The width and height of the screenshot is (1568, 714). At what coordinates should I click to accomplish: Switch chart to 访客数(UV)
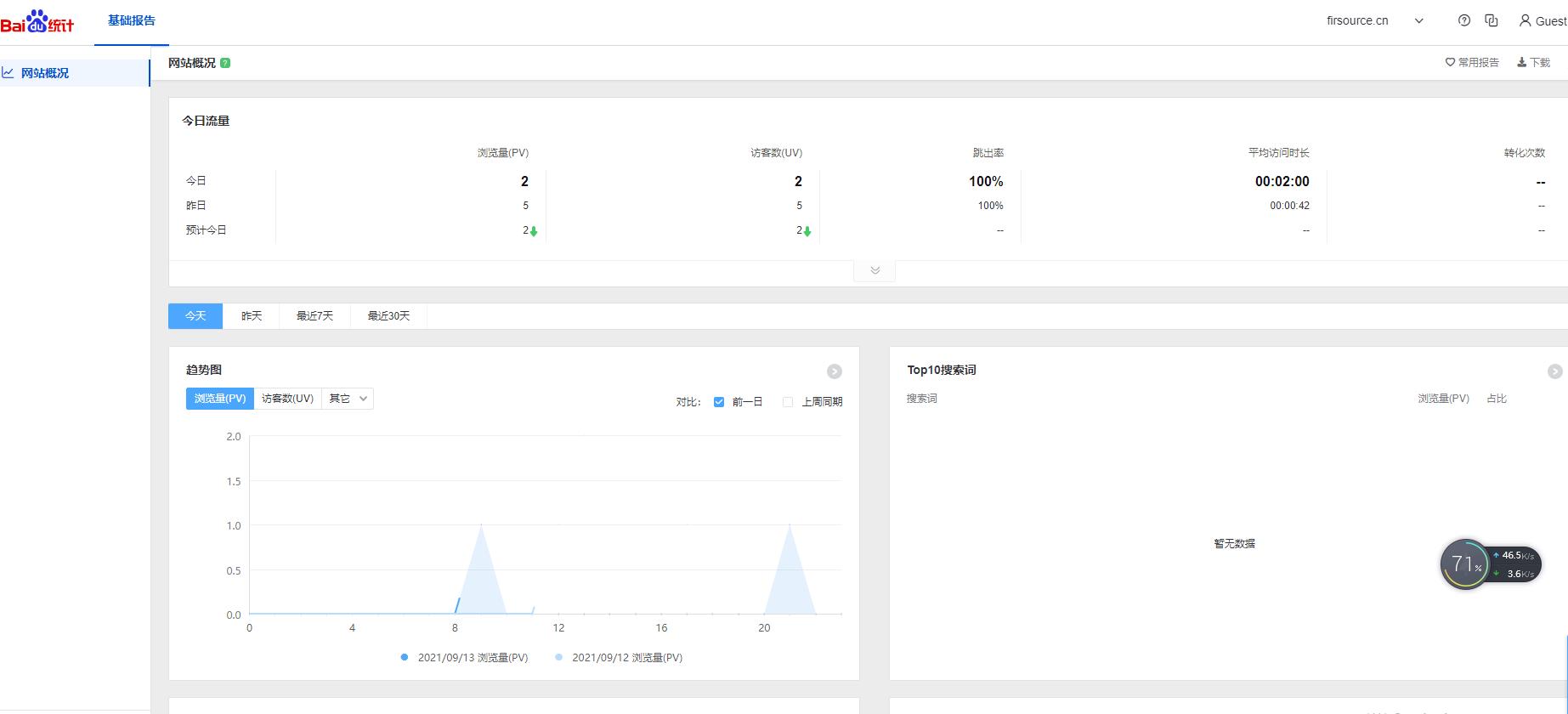coord(287,399)
